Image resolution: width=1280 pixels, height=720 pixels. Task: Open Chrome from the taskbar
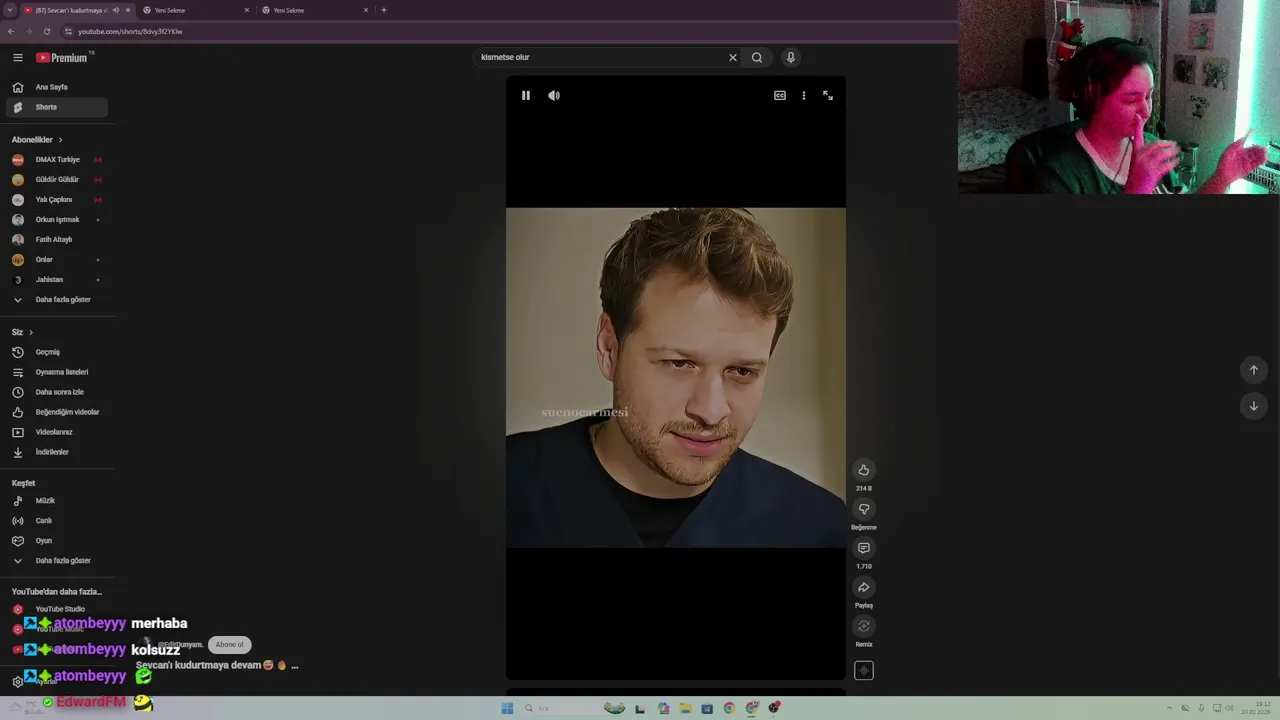click(729, 709)
